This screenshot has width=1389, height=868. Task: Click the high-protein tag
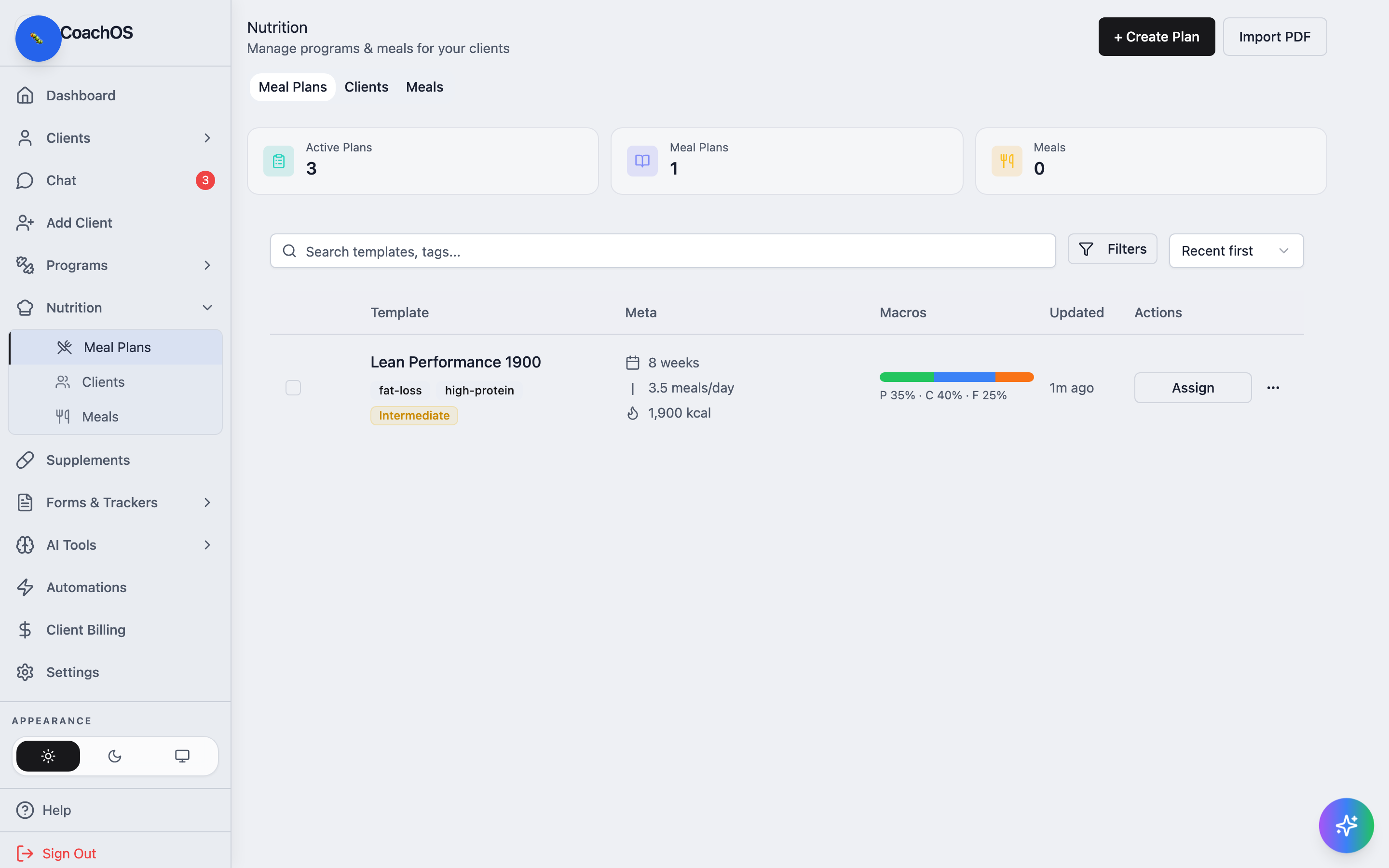coord(479,391)
